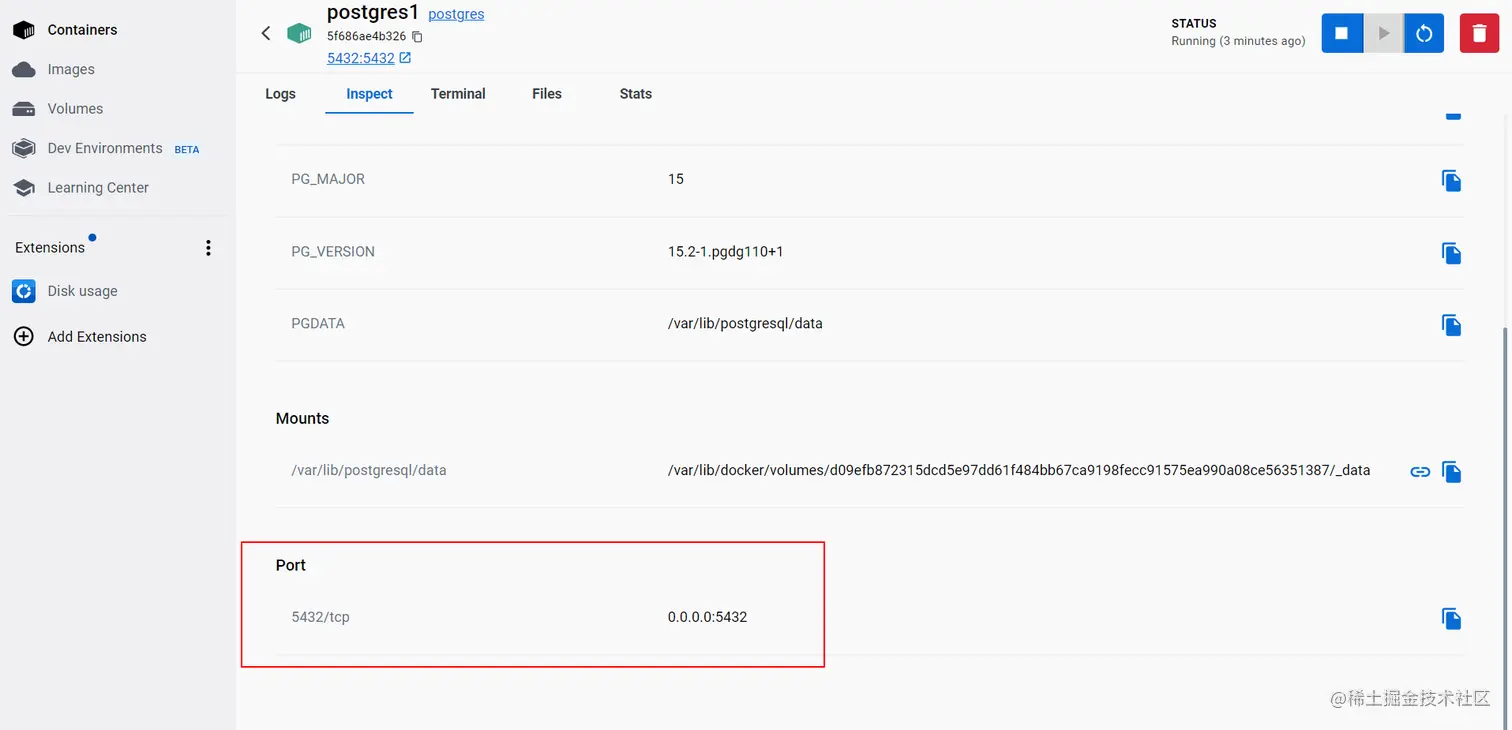Open Dev Environments section

pyautogui.click(x=105, y=148)
